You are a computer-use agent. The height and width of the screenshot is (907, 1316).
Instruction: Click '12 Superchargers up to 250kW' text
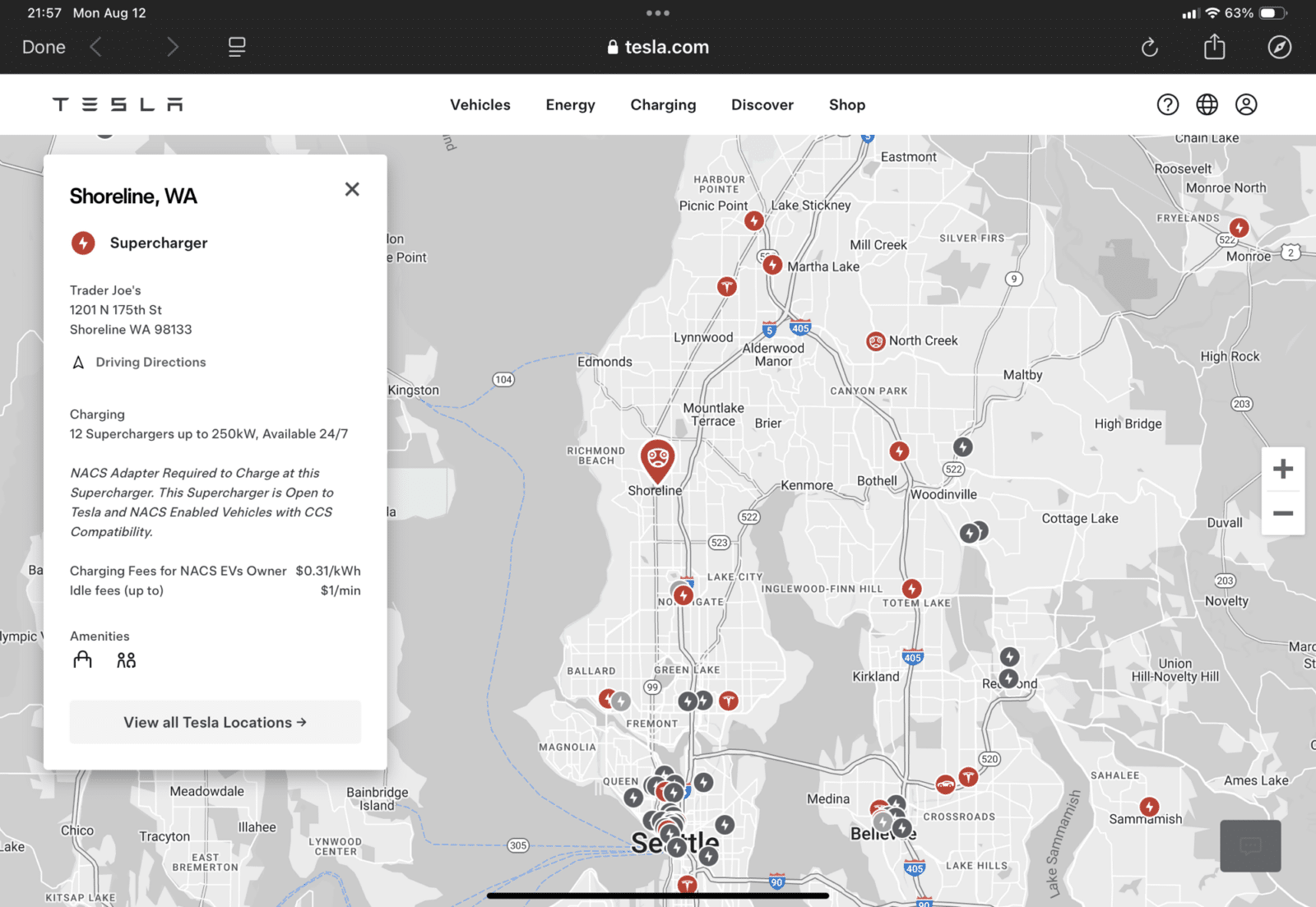163,434
